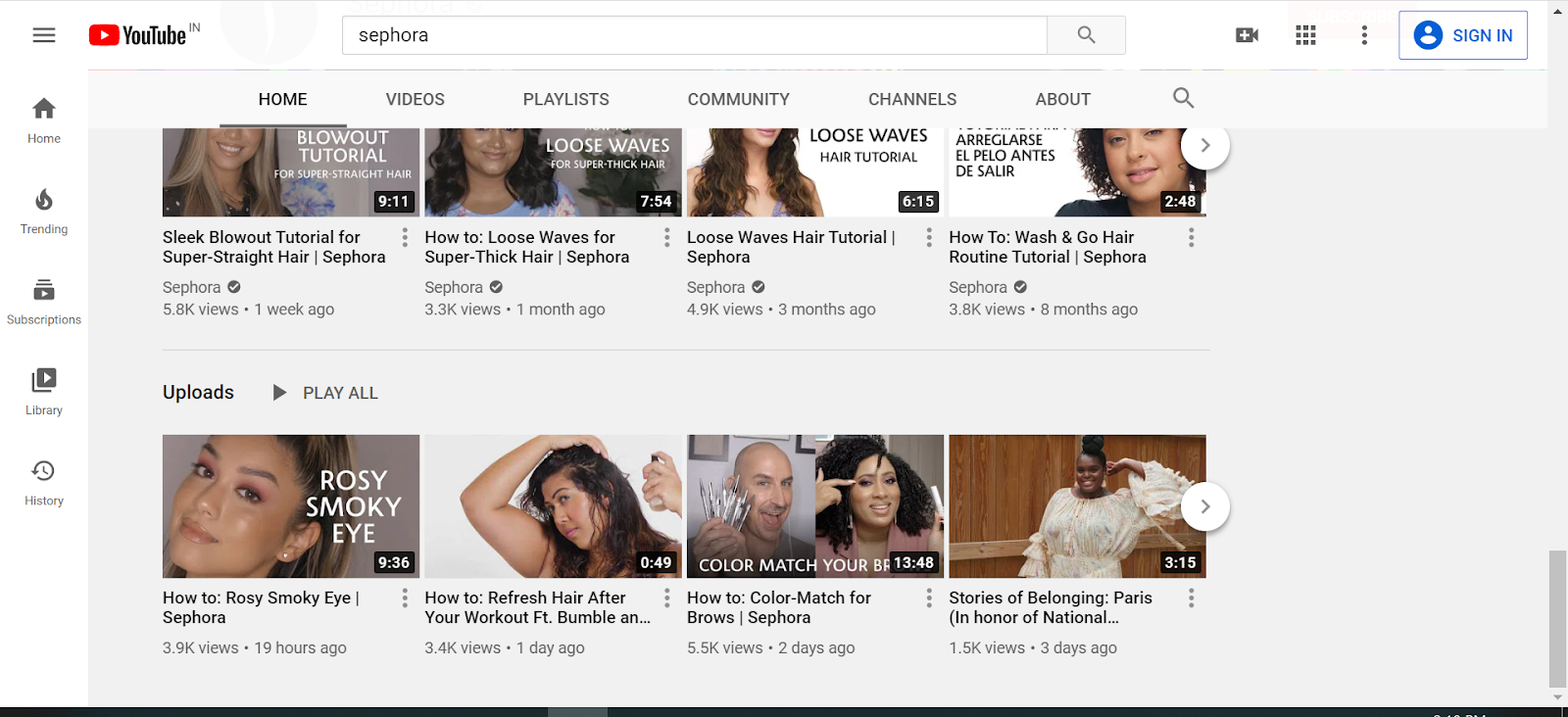The image size is (1568, 717).
Task: Play all uploads
Action: pos(326,393)
